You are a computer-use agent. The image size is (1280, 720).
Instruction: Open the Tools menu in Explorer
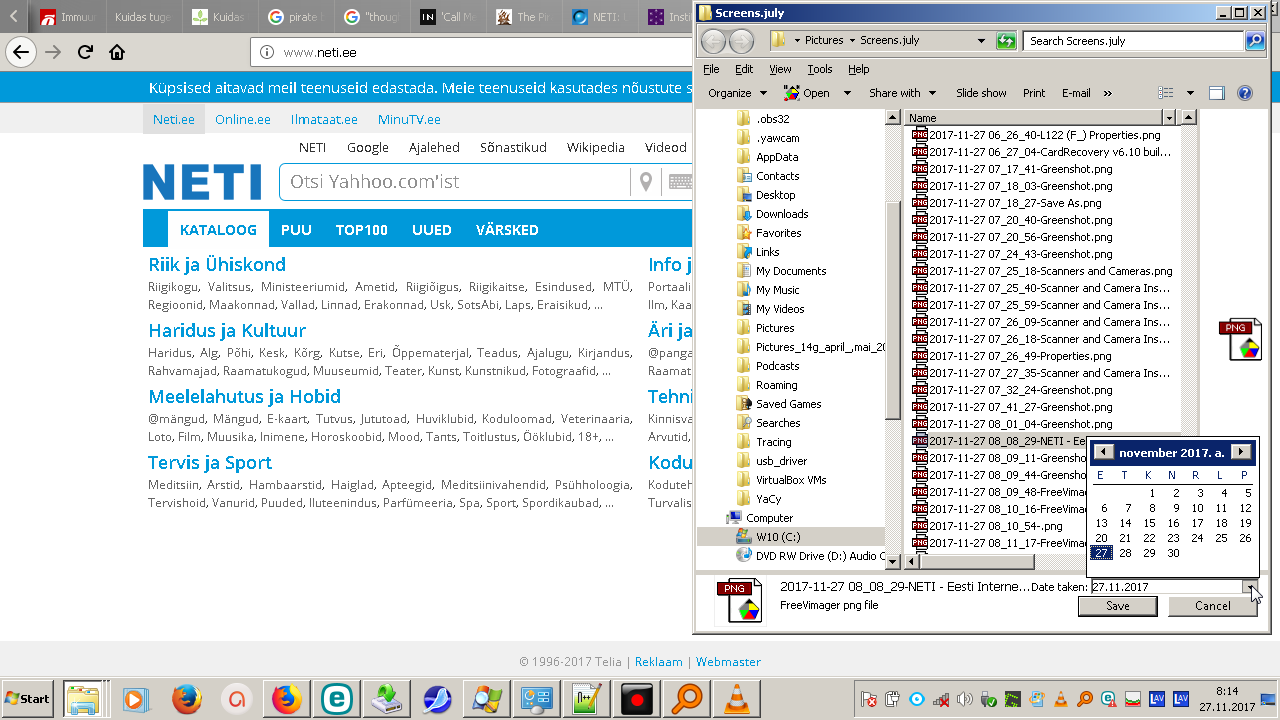tap(820, 69)
